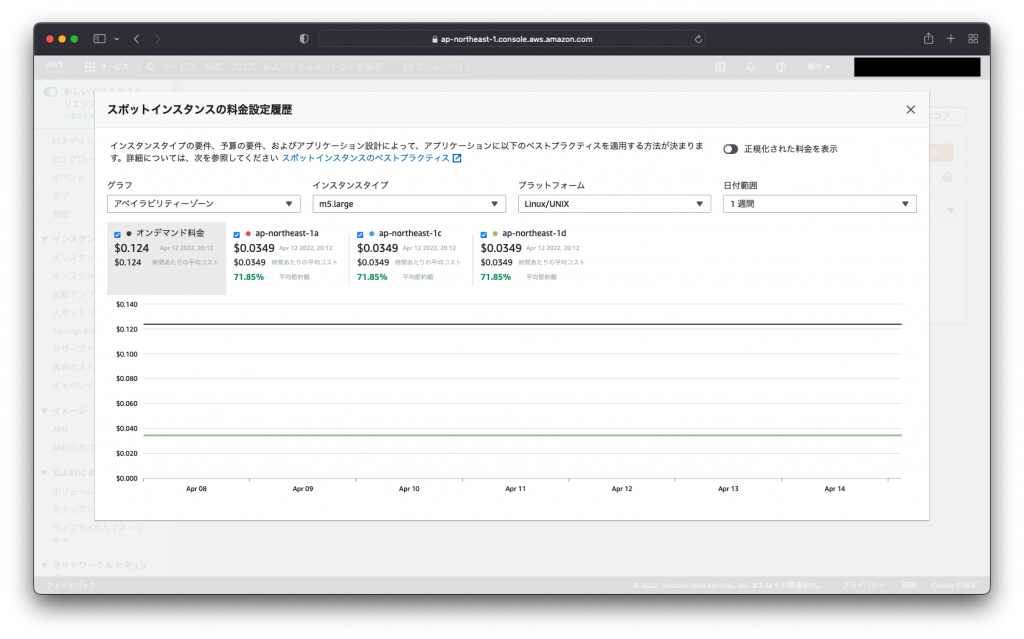This screenshot has height=639, width=1024.
Task: Uncheck the ap-northeast-1c checkbox
Action: (360, 235)
